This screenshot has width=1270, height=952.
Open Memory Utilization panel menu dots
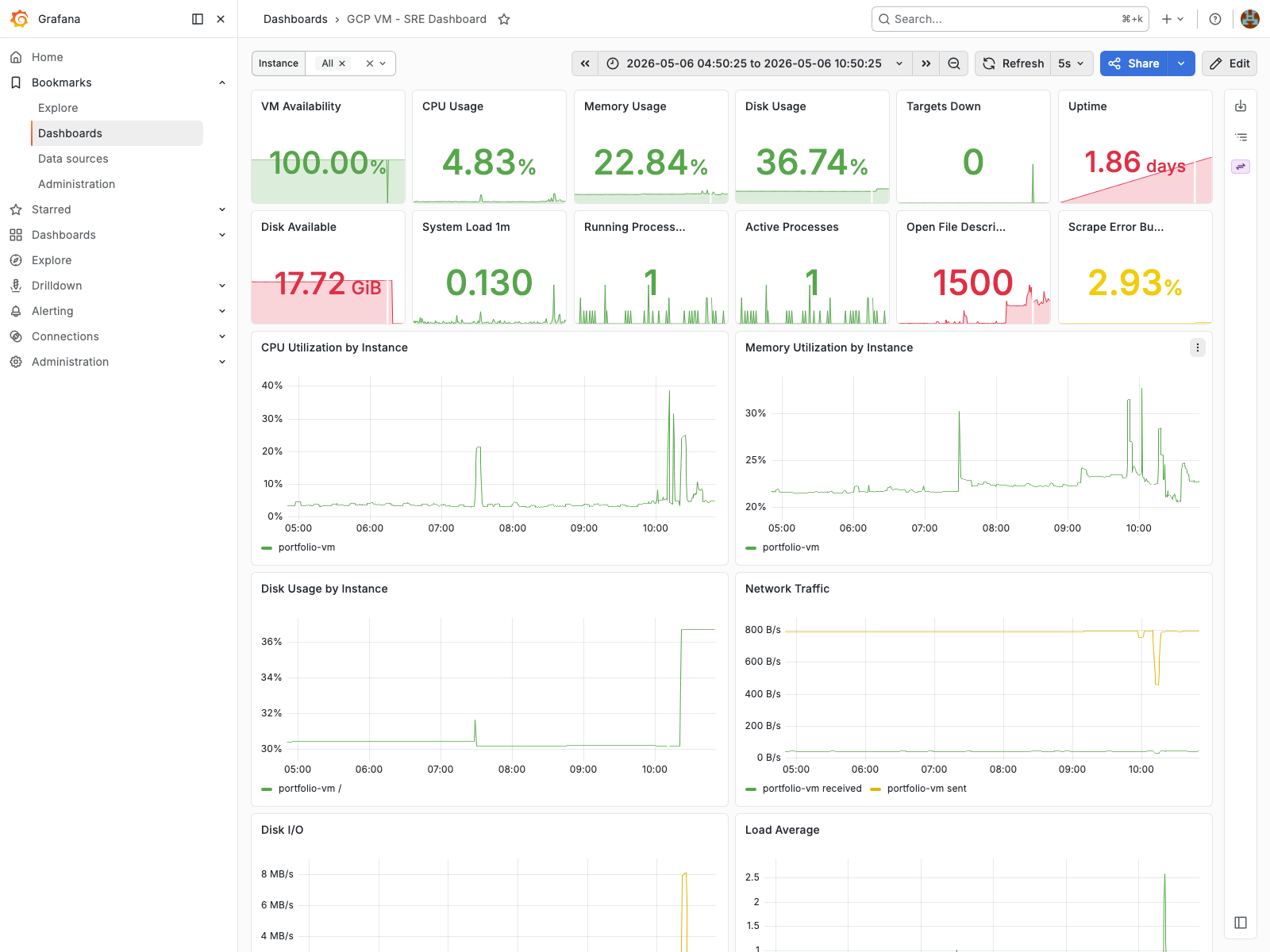(x=1198, y=347)
